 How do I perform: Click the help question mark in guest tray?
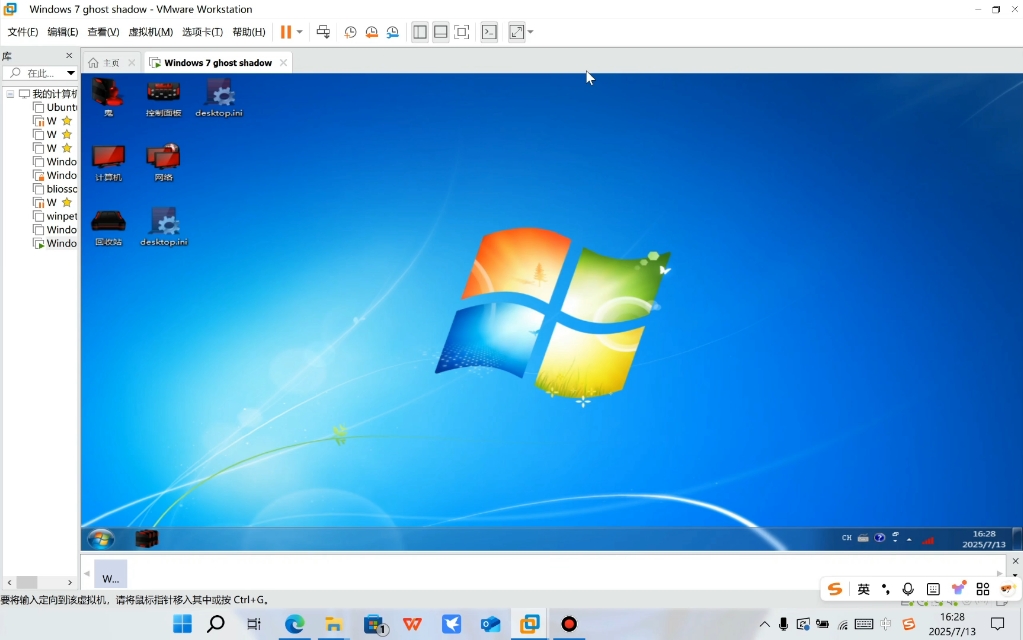point(879,538)
